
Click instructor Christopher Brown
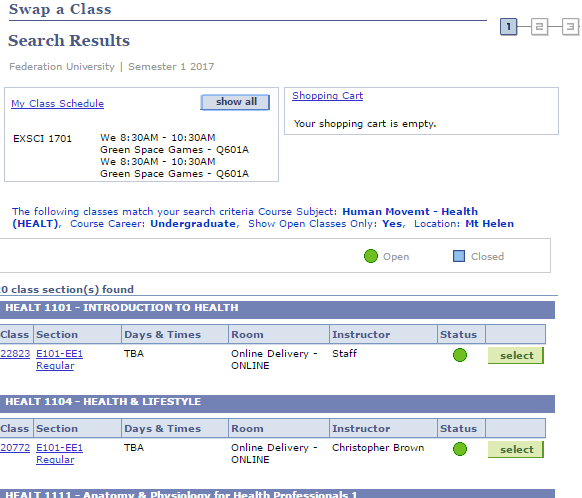click(378, 448)
